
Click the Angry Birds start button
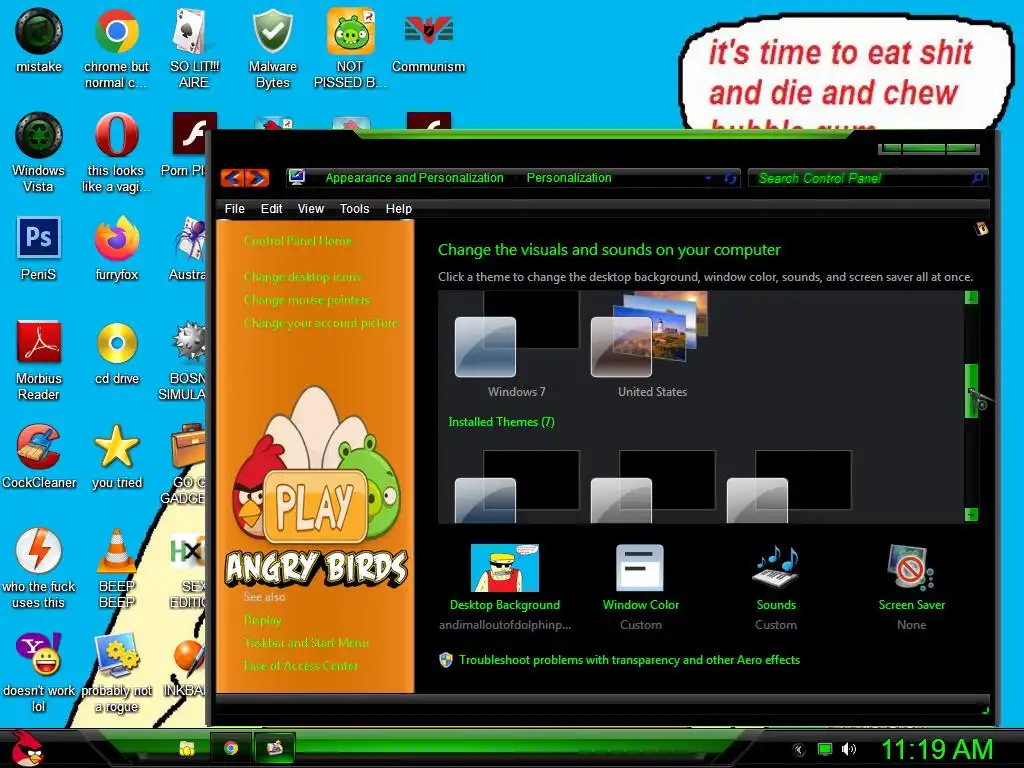(26, 748)
